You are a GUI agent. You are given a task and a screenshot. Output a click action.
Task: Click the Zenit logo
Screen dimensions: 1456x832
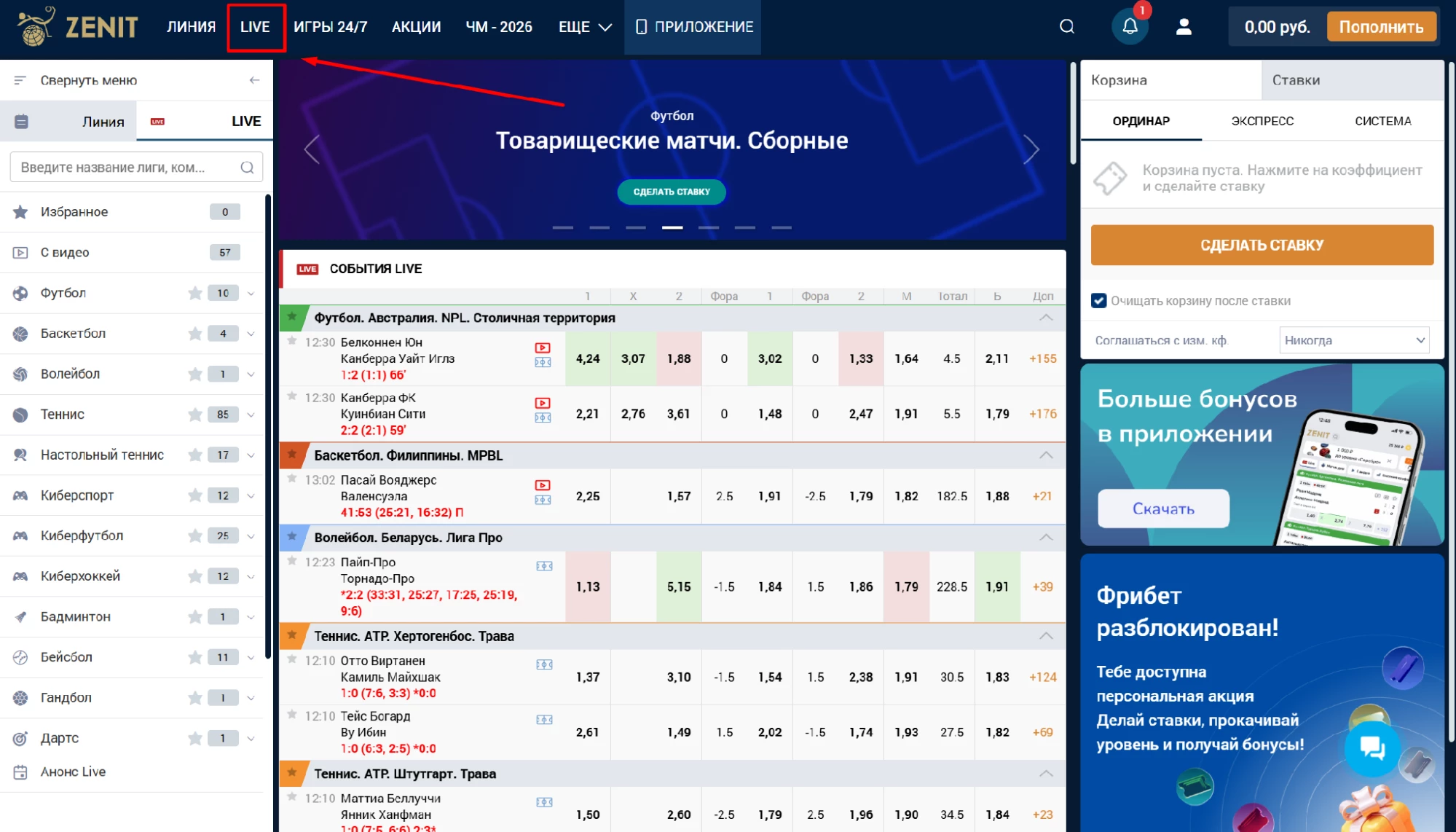tap(77, 27)
